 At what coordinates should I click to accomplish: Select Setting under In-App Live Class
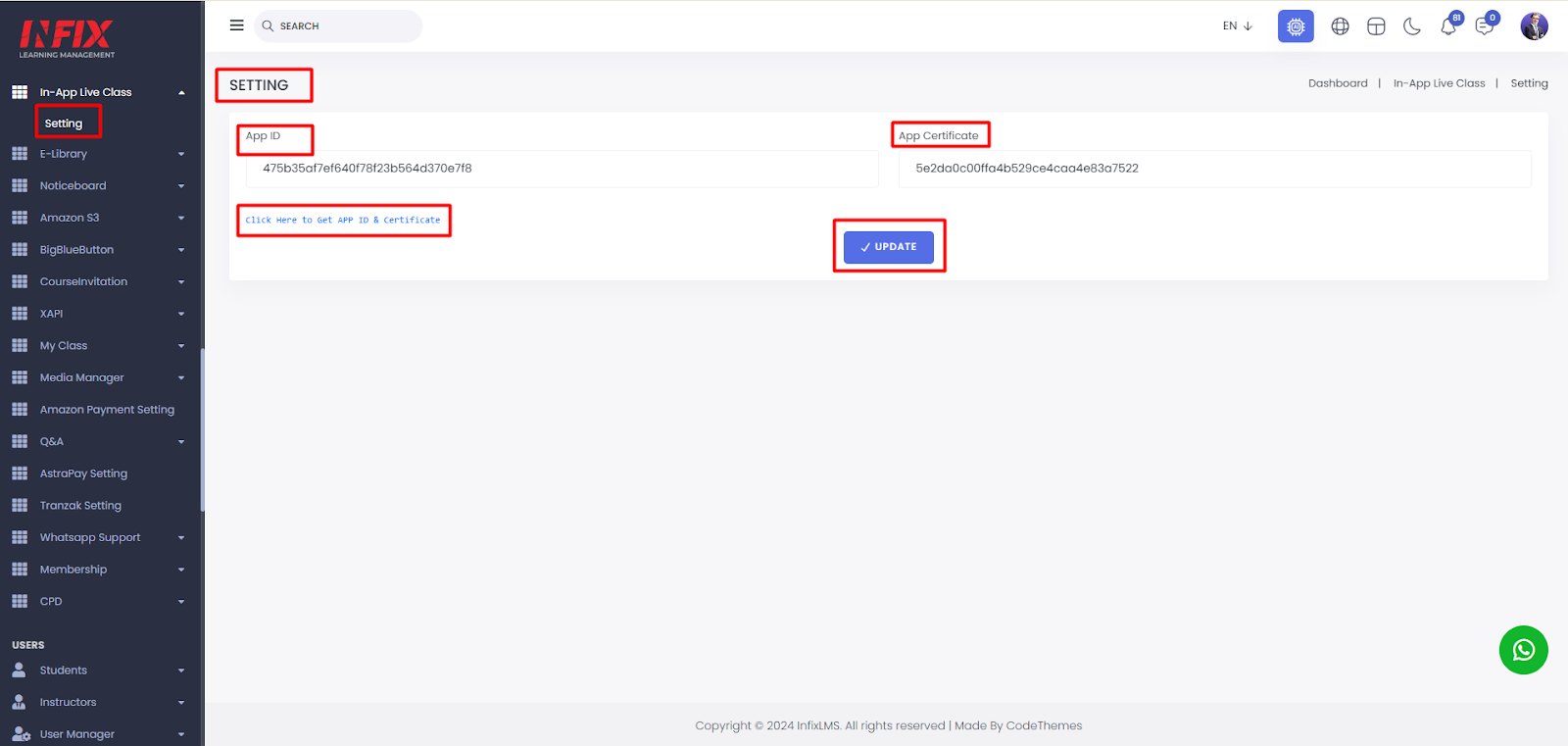point(64,124)
